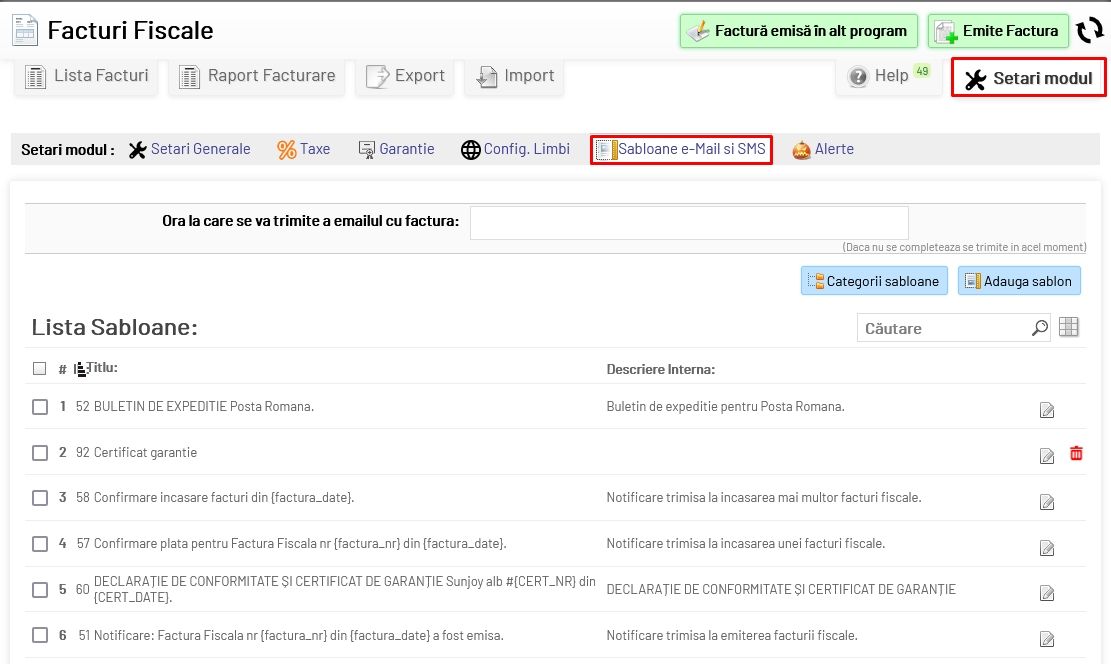Sort list by Titlu column icon
The image size is (1111, 664).
tap(80, 369)
